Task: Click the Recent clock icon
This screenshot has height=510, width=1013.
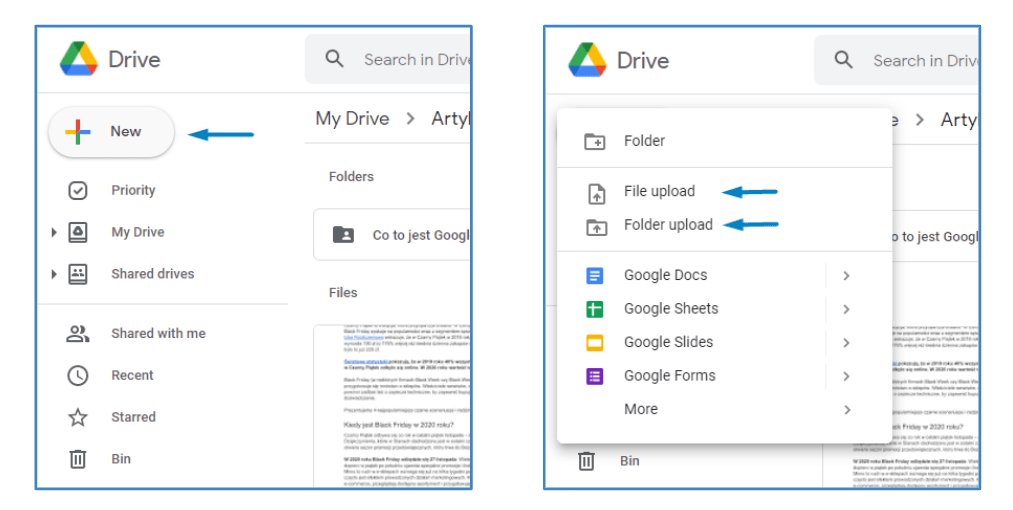Action: pos(78,376)
